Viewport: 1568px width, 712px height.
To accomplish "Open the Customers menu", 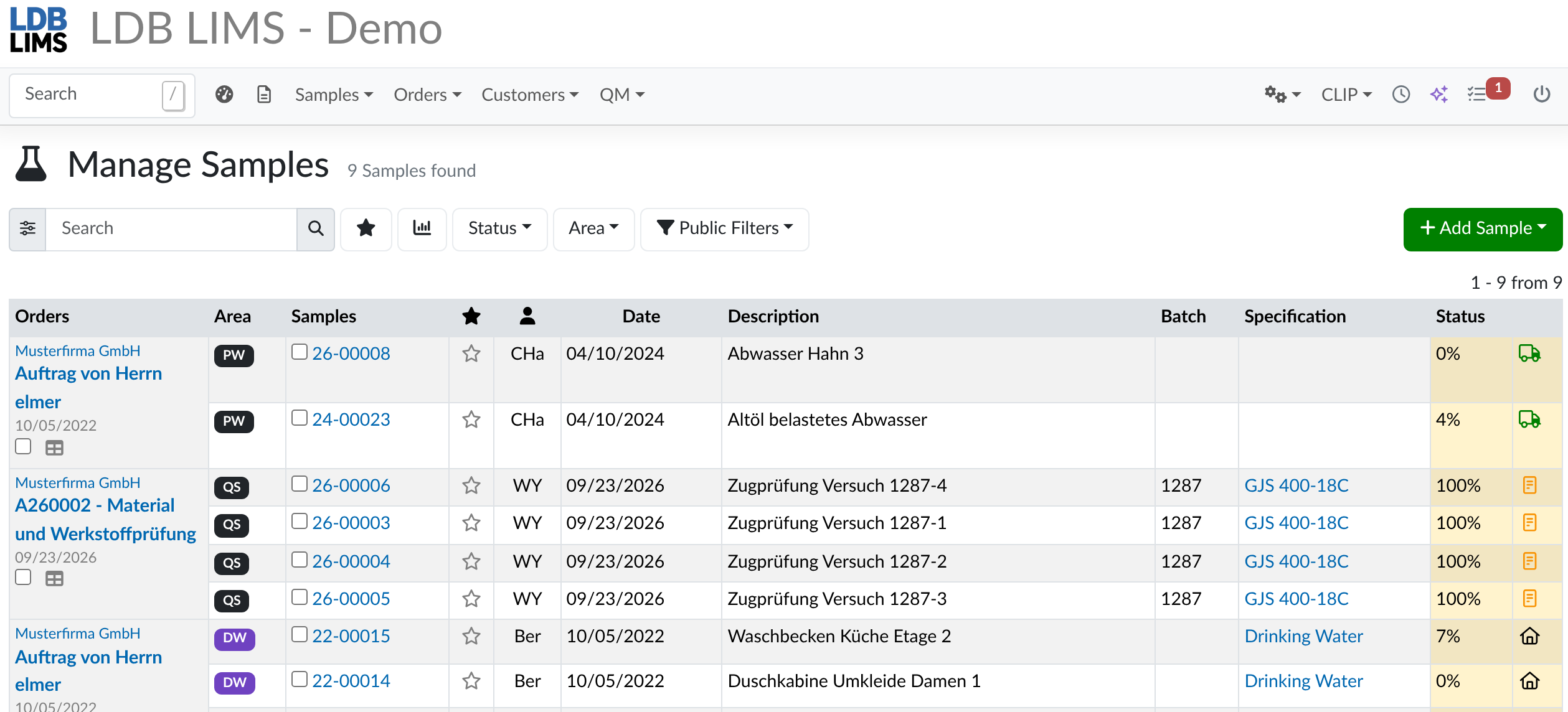I will 530,95.
